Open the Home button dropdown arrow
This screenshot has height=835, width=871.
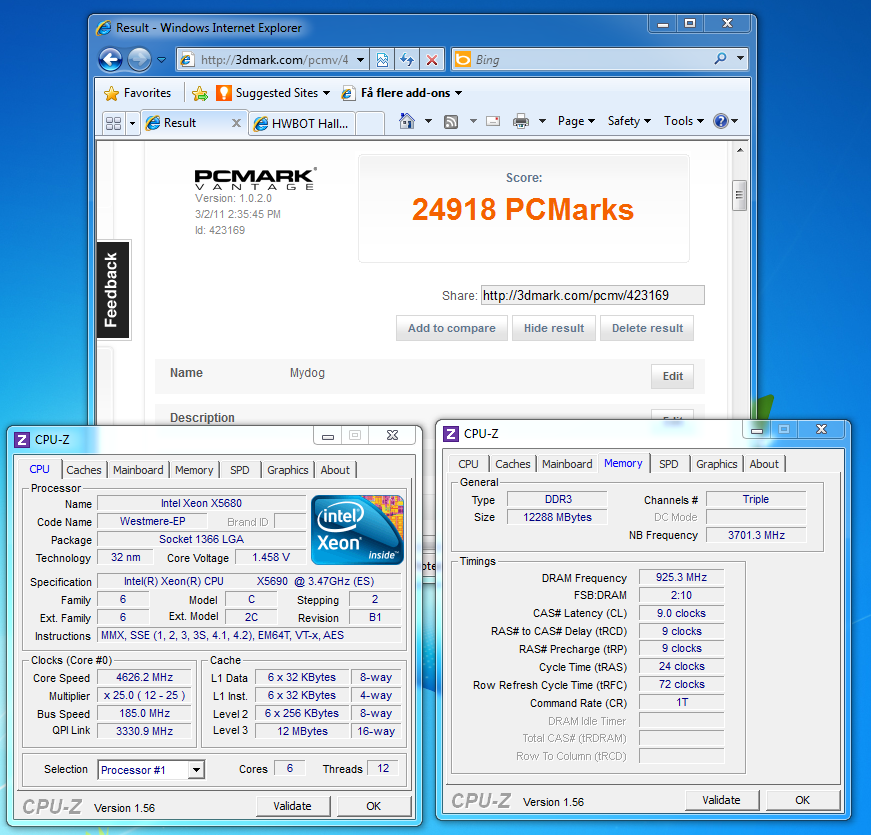(x=428, y=121)
